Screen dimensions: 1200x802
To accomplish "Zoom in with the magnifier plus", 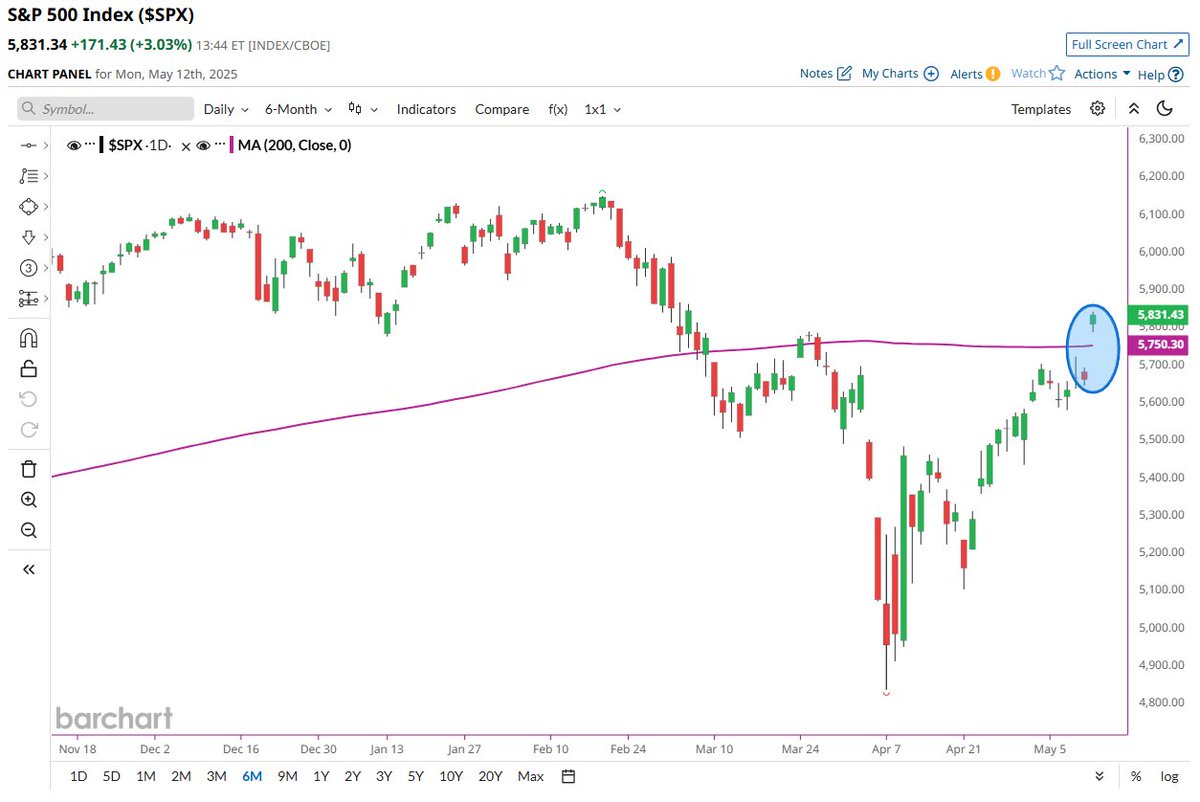I will pos(29,500).
